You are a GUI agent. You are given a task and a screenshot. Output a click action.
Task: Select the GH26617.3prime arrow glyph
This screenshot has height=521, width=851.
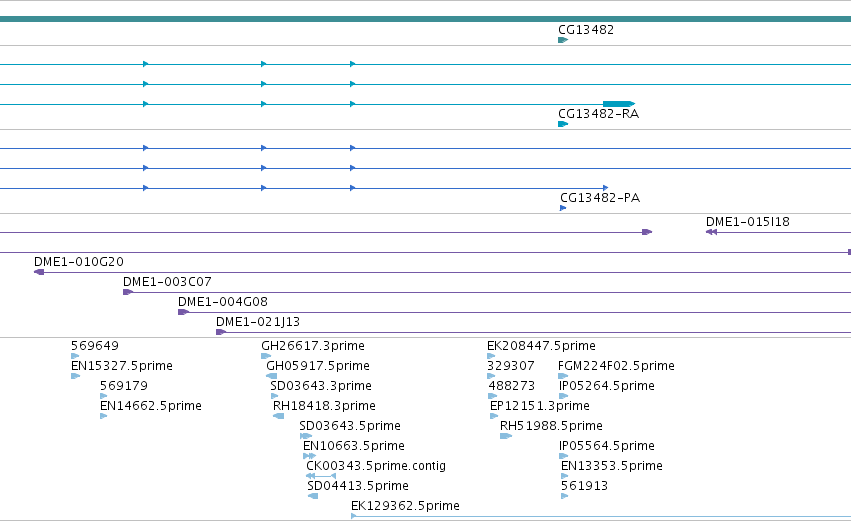pos(266,356)
